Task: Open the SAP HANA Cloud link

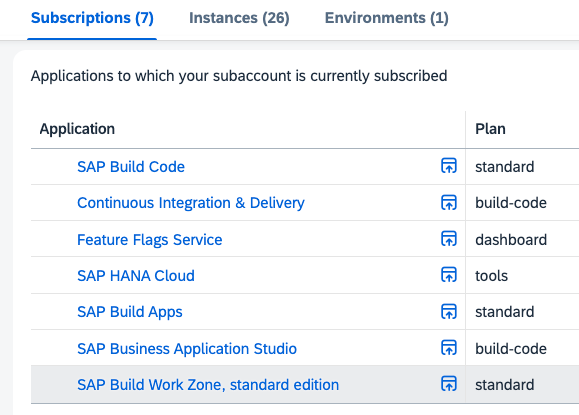Action: (x=136, y=275)
